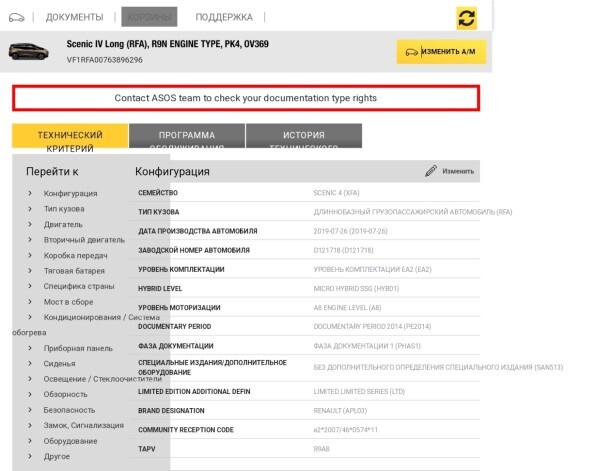This screenshot has width=612, height=471.
Task: Click the chevron next to Тяговая батарея
Action: coord(30,270)
